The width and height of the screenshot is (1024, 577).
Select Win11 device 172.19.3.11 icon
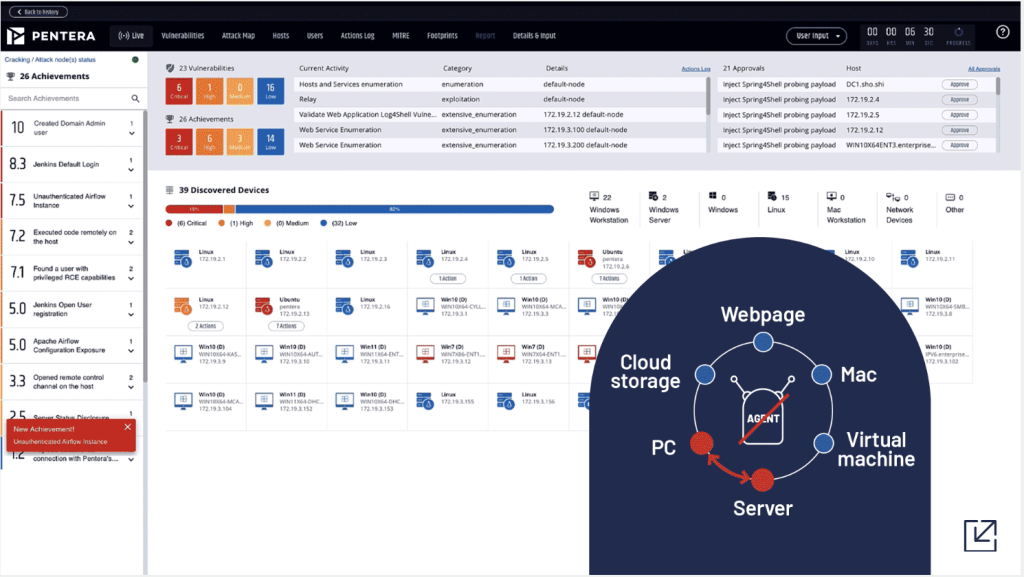[344, 353]
